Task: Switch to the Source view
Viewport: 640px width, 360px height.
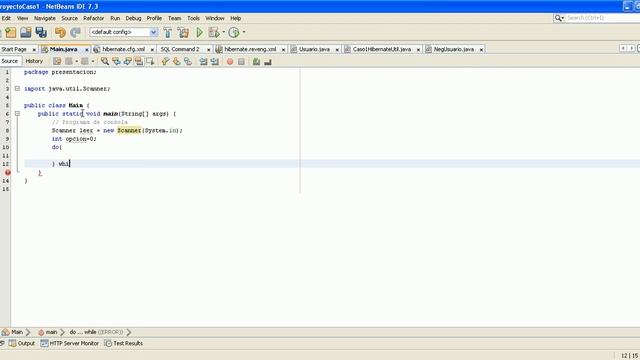Action: click(x=9, y=61)
